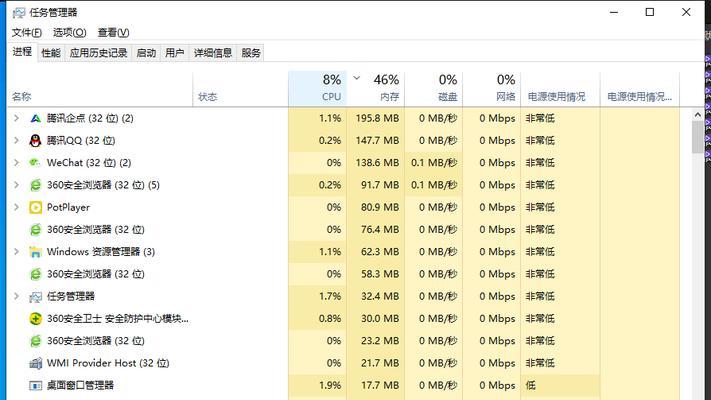Image resolution: width=711 pixels, height=400 pixels.
Task: Click the 1.9% CPU value
Action: click(330, 385)
